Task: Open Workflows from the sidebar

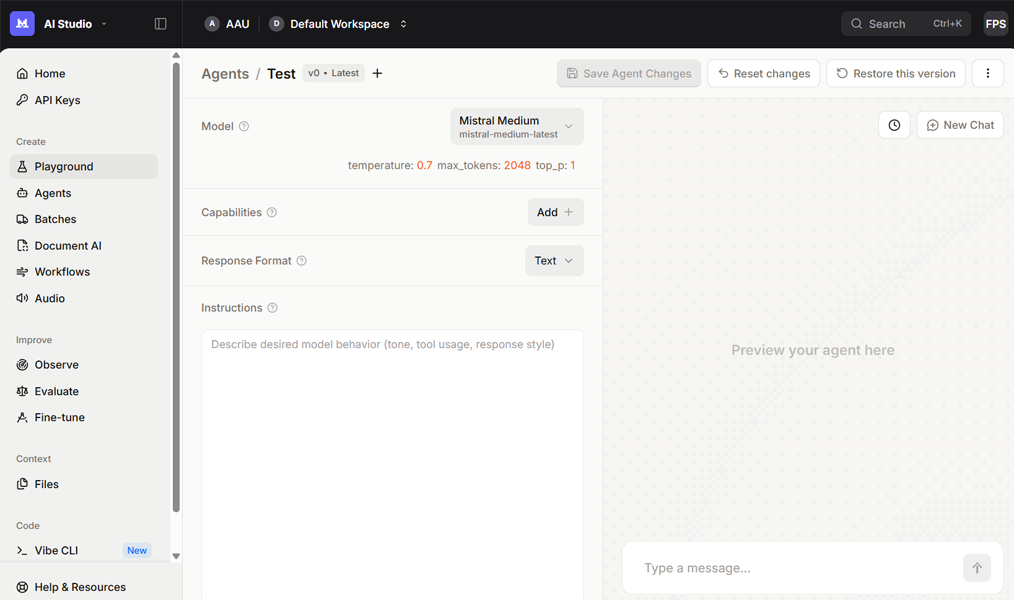Action: pos(62,272)
